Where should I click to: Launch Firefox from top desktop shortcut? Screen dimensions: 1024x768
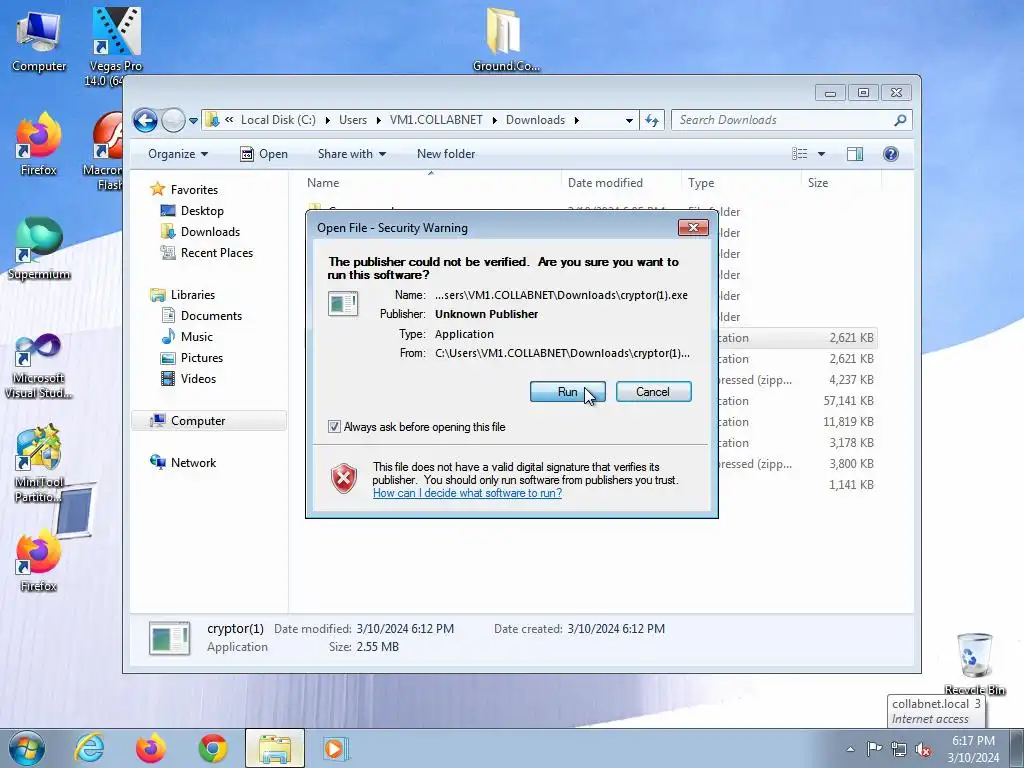pos(39,144)
